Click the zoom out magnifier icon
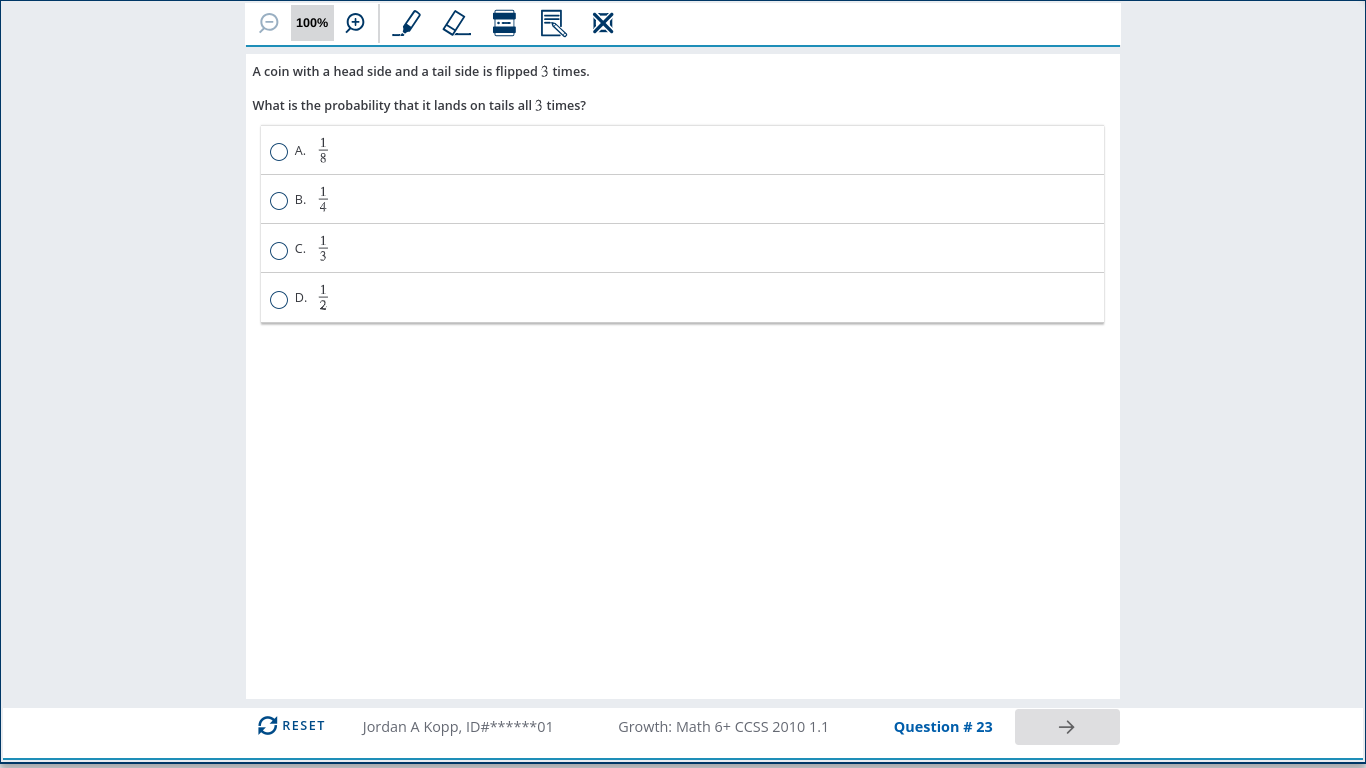This screenshot has width=1366, height=768. pos(269,22)
